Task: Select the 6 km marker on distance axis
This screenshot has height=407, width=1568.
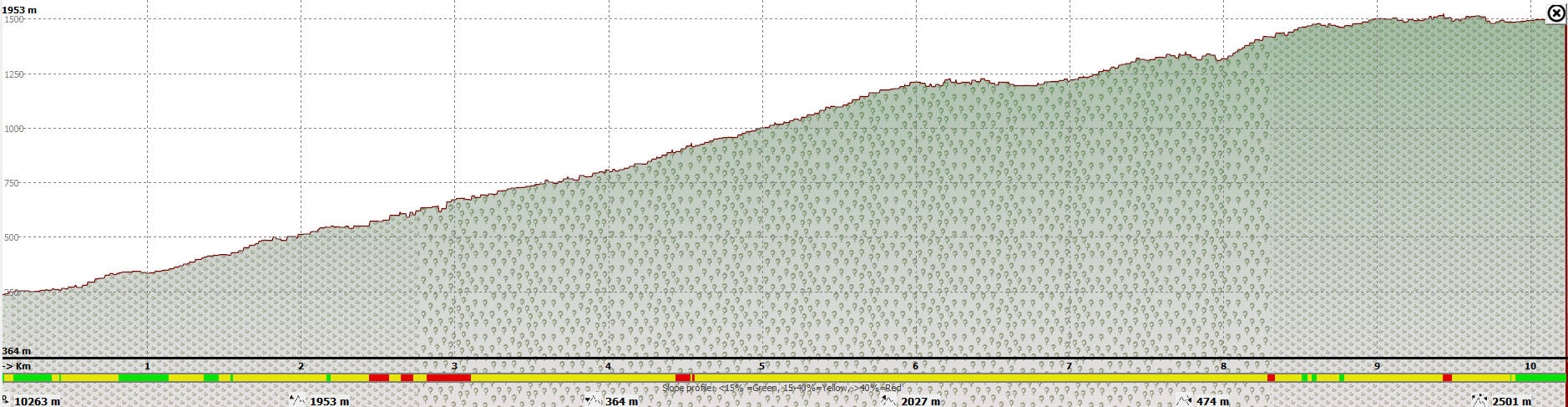Action: [915, 366]
